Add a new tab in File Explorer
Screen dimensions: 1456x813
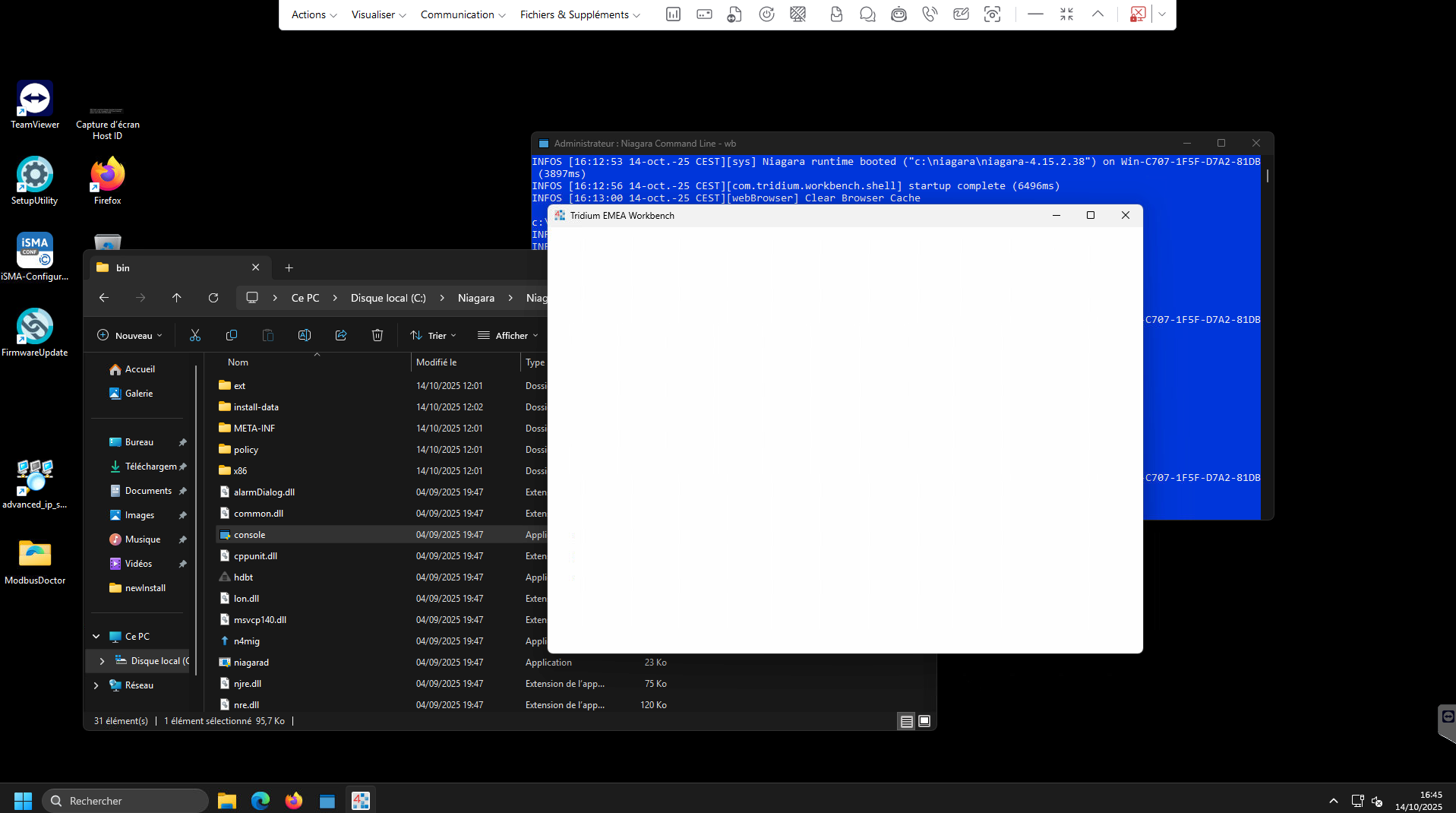coord(289,267)
